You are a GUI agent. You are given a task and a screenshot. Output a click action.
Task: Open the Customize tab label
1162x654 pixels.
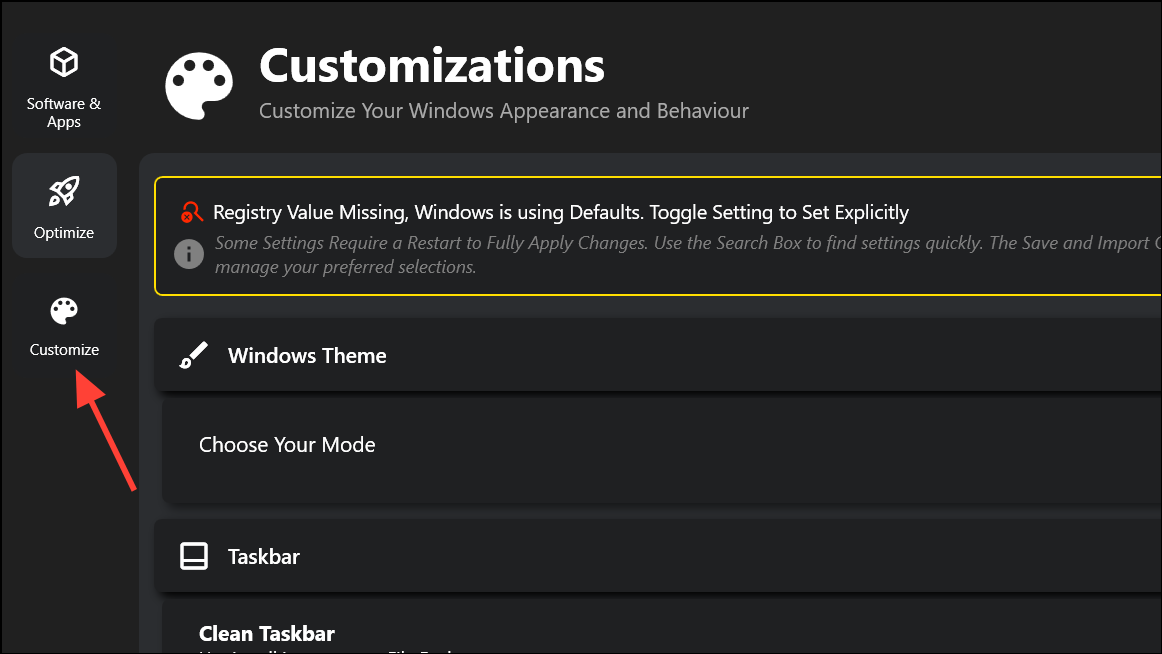pyautogui.click(x=64, y=350)
